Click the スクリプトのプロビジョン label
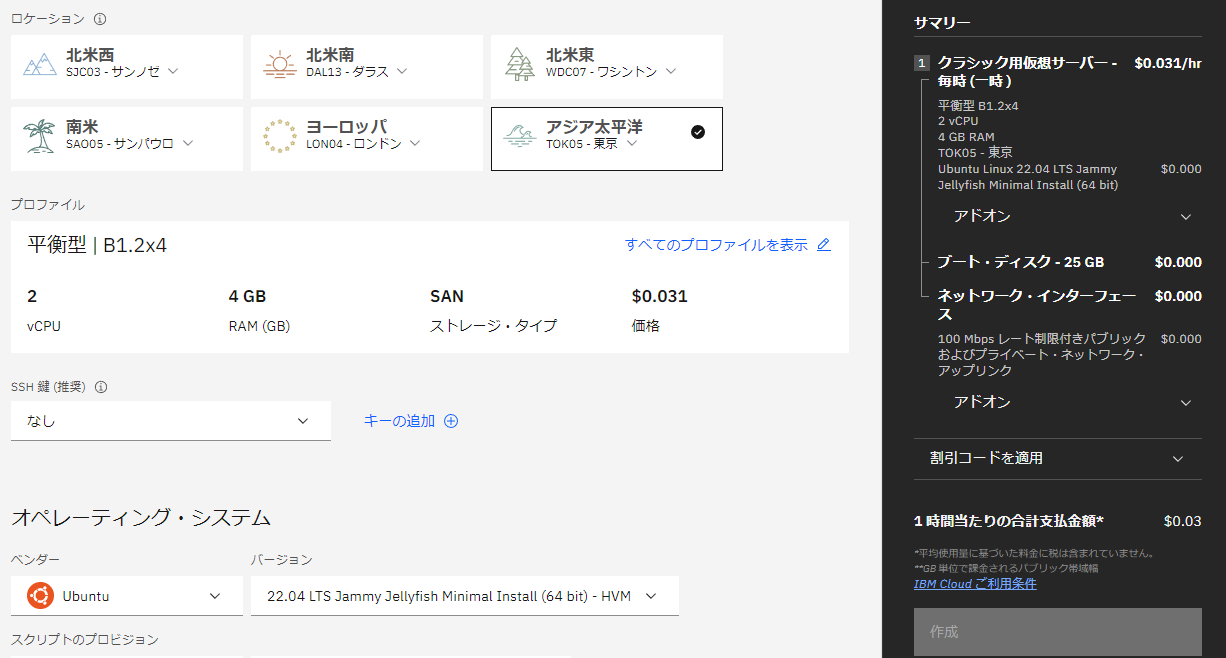 (85, 640)
